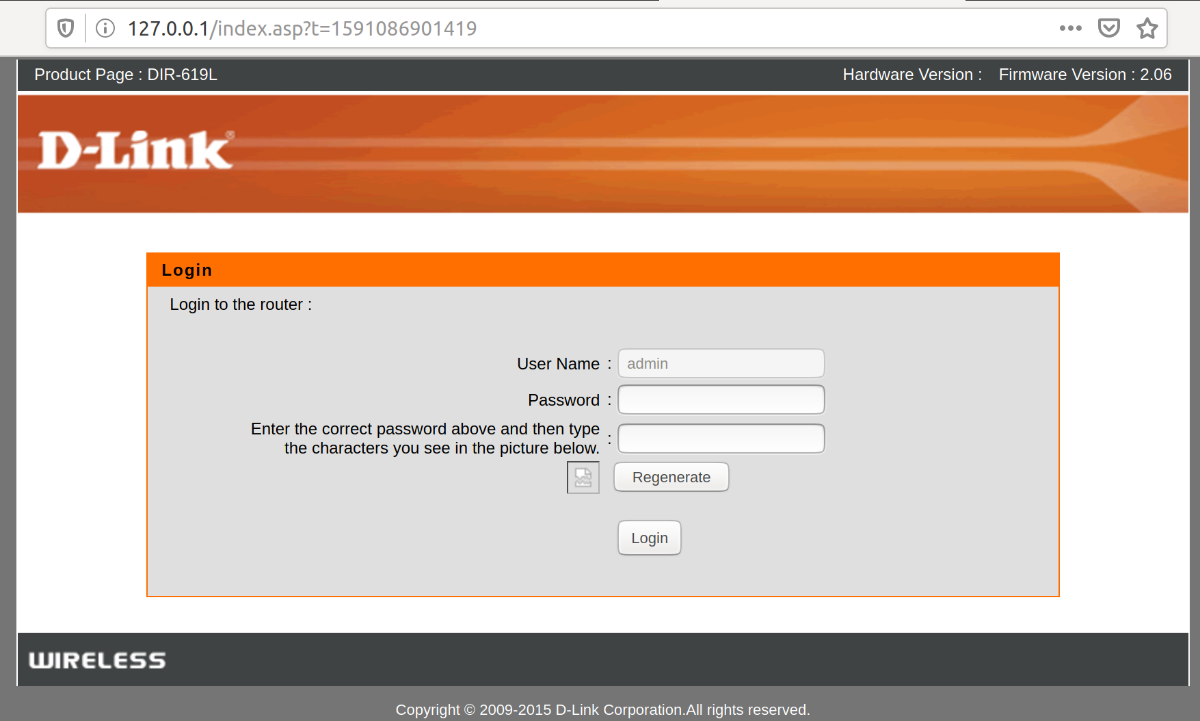This screenshot has width=1200, height=721.
Task: Click the Hardware Version label
Action: click(x=912, y=75)
